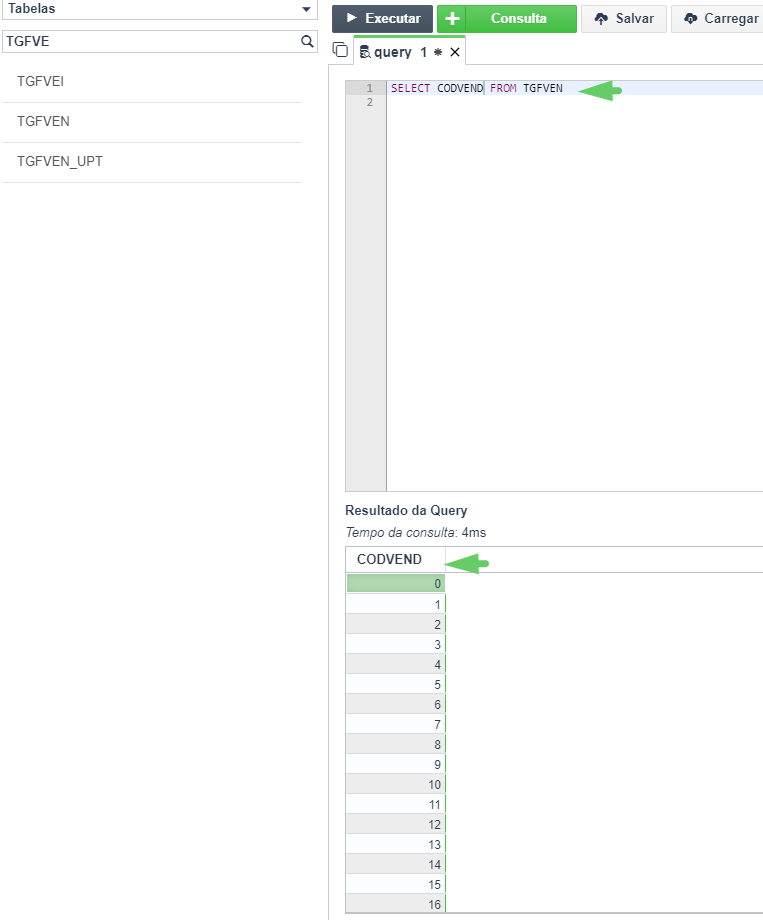This screenshot has width=763, height=920.
Task: Save the query with Salvar
Action: [624, 19]
